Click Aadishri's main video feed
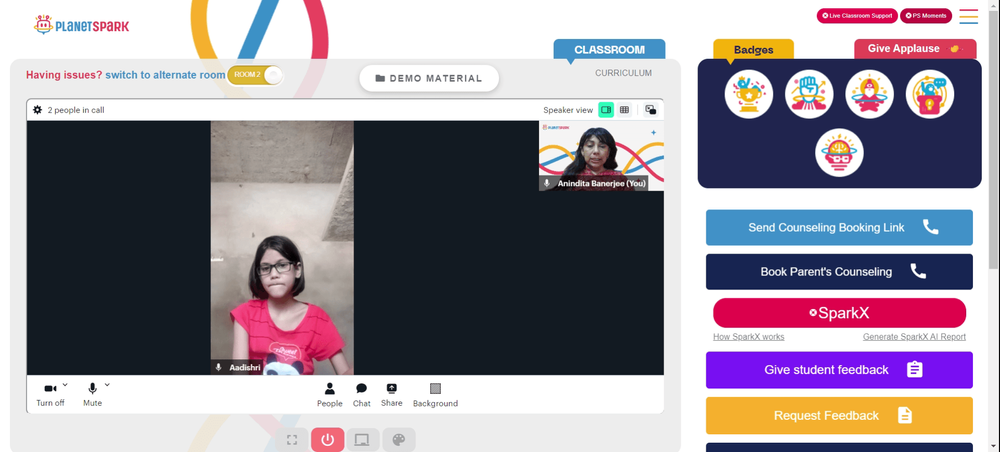Screen dimensions: 1000x452 point(282,248)
